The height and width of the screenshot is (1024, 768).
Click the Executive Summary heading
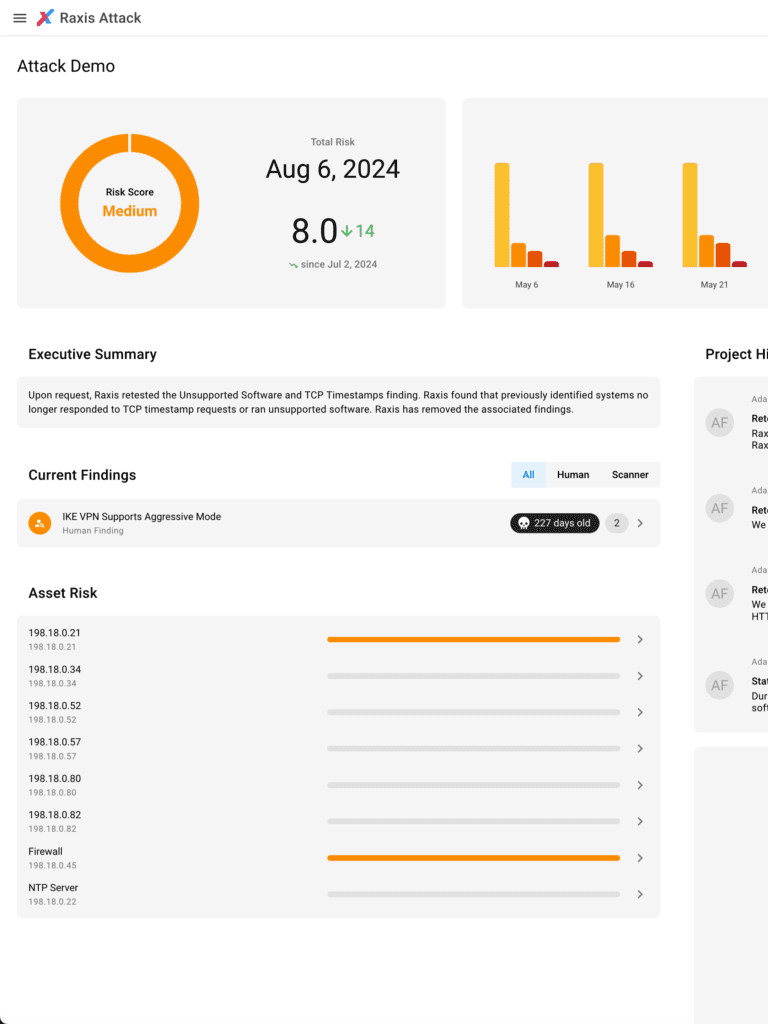click(93, 354)
